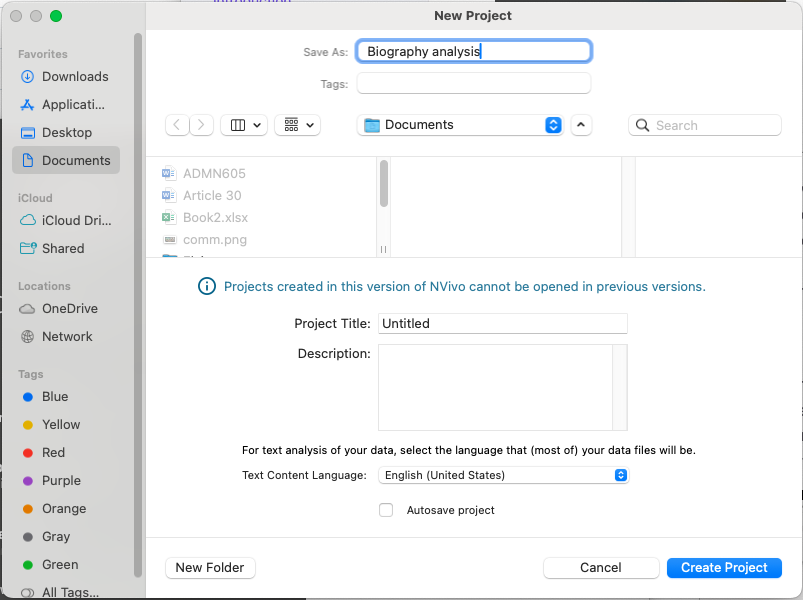Open Applications folder in sidebar
The width and height of the screenshot is (803, 600).
[x=72, y=104]
